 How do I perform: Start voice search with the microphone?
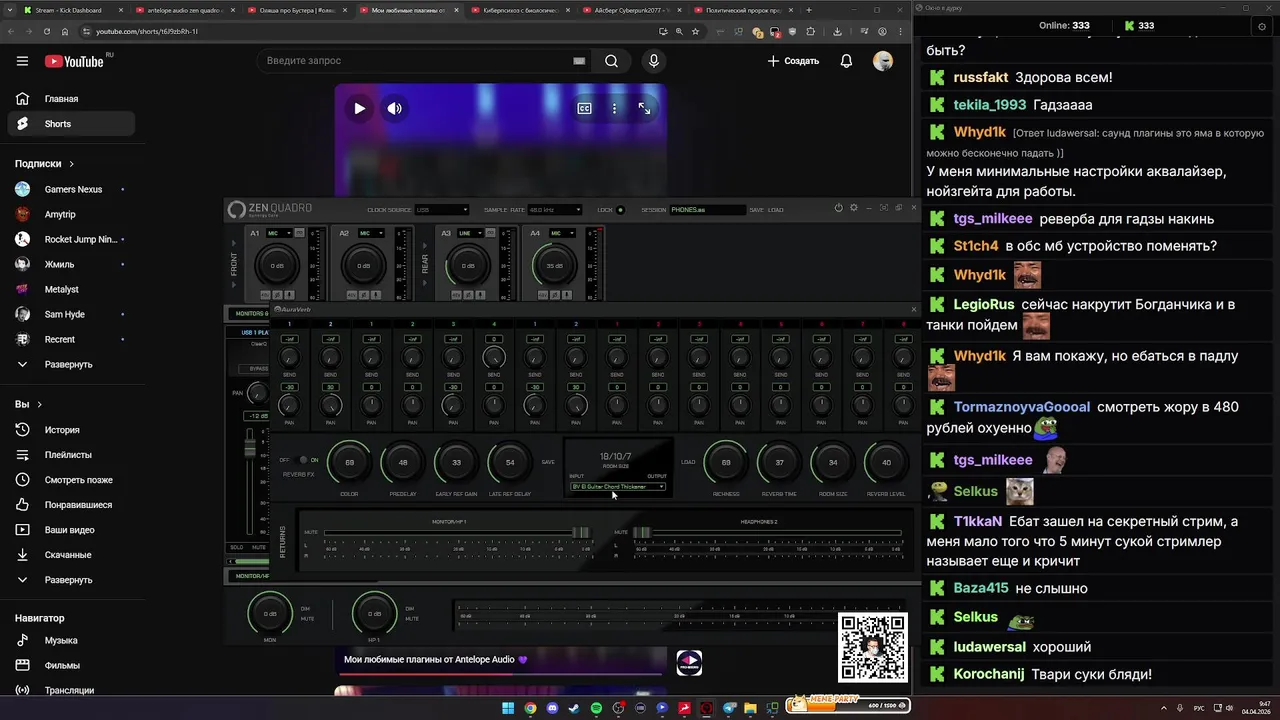pyautogui.click(x=654, y=61)
